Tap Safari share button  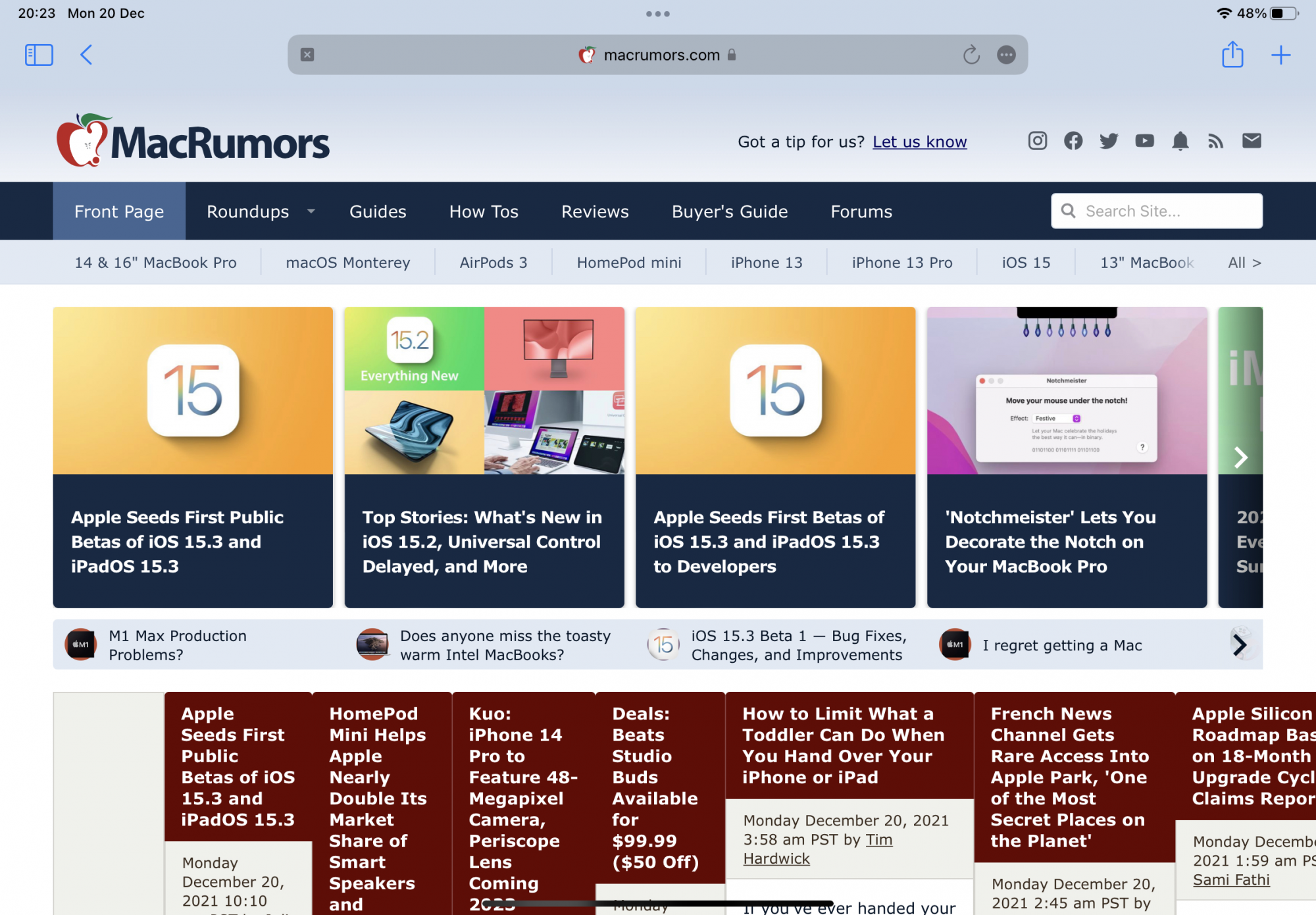click(1232, 55)
